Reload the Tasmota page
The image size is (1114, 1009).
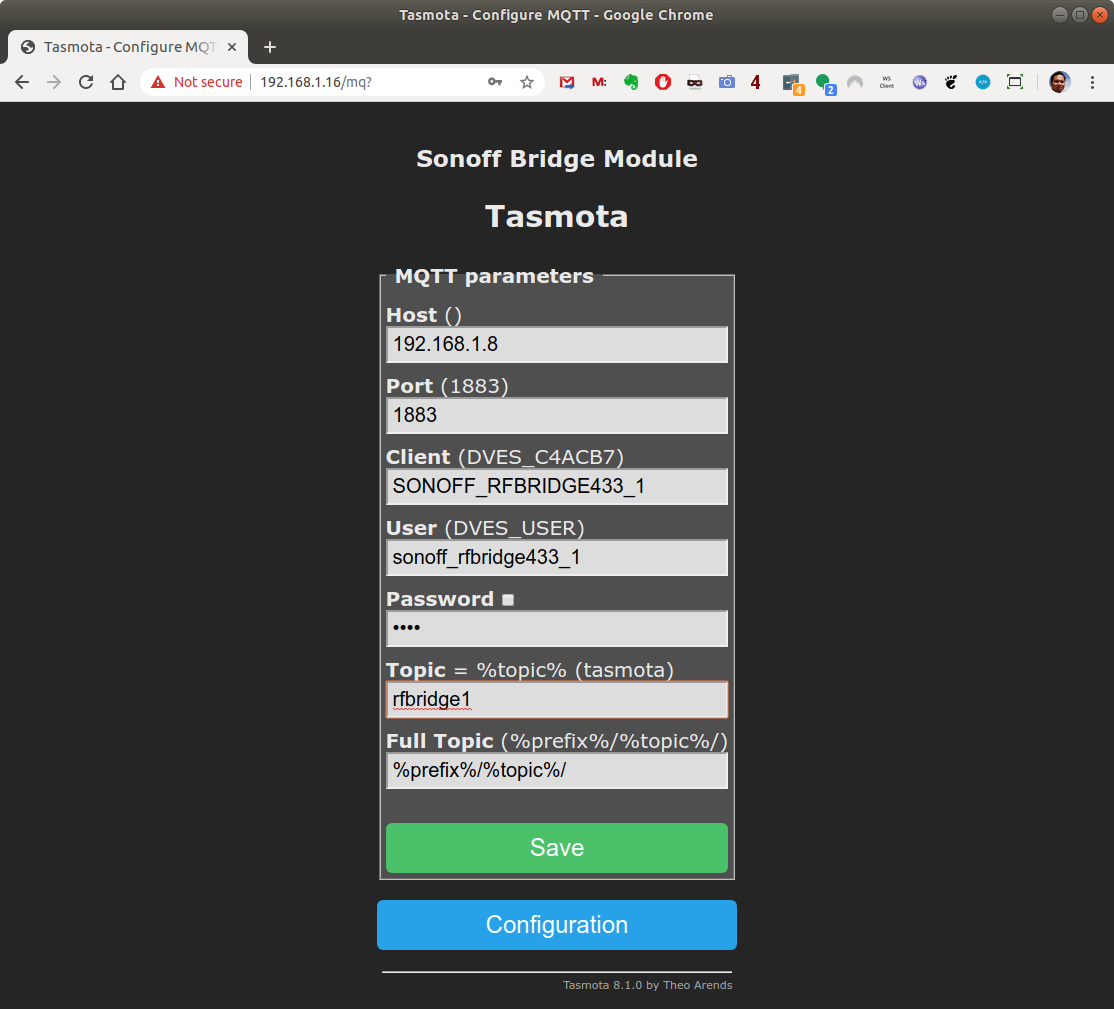pyautogui.click(x=86, y=82)
